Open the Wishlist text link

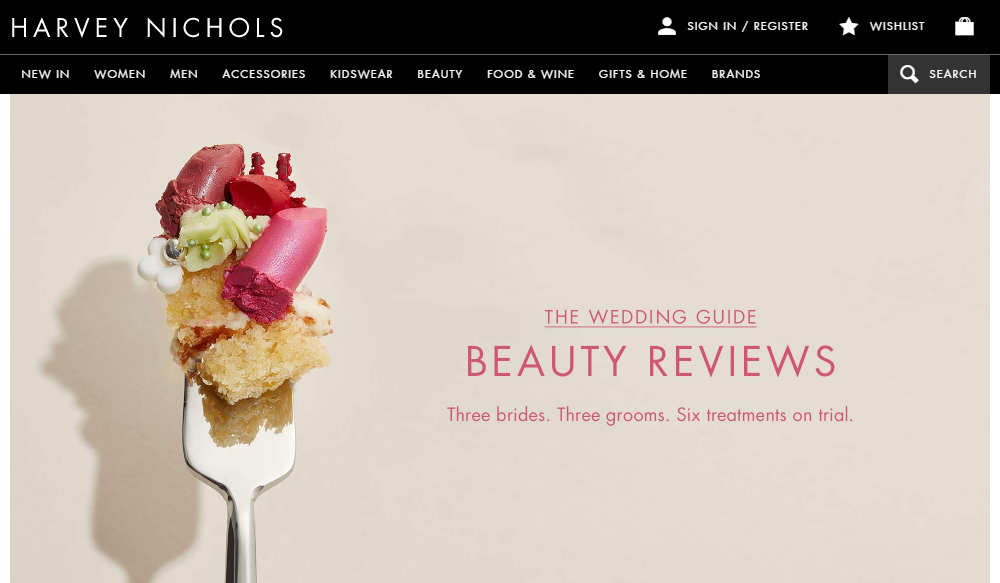click(x=897, y=26)
